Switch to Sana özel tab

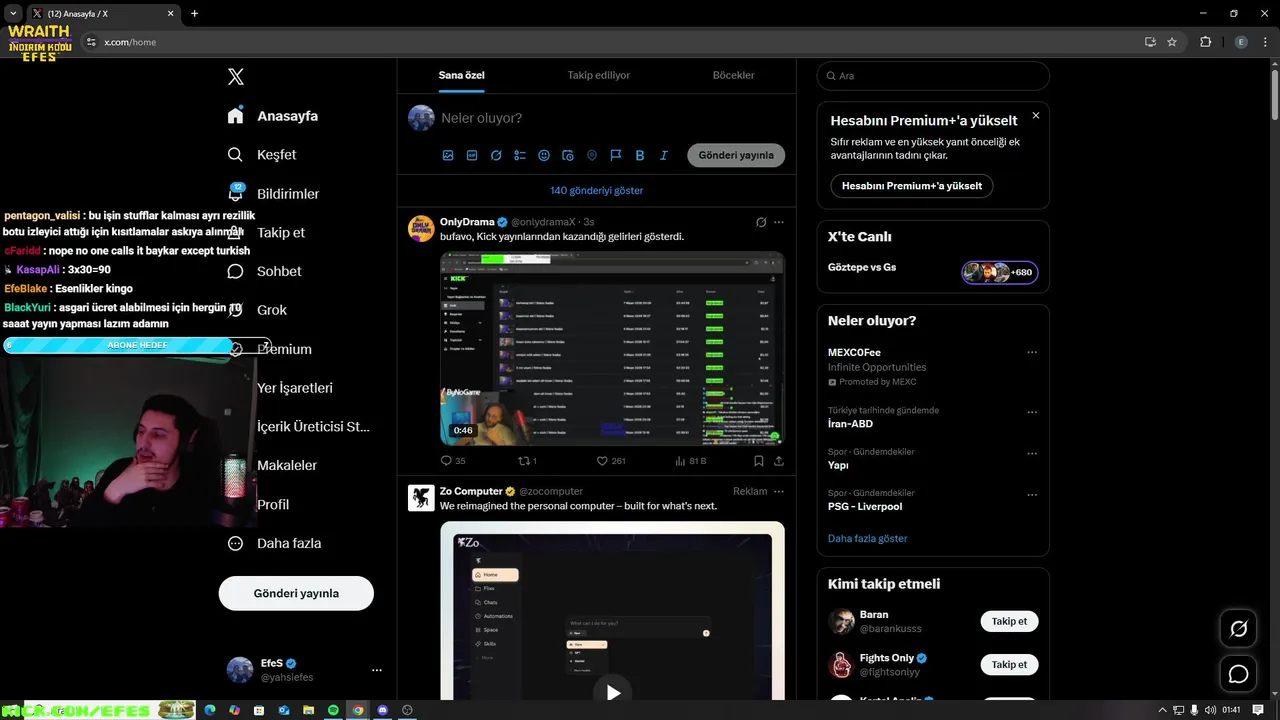(461, 75)
